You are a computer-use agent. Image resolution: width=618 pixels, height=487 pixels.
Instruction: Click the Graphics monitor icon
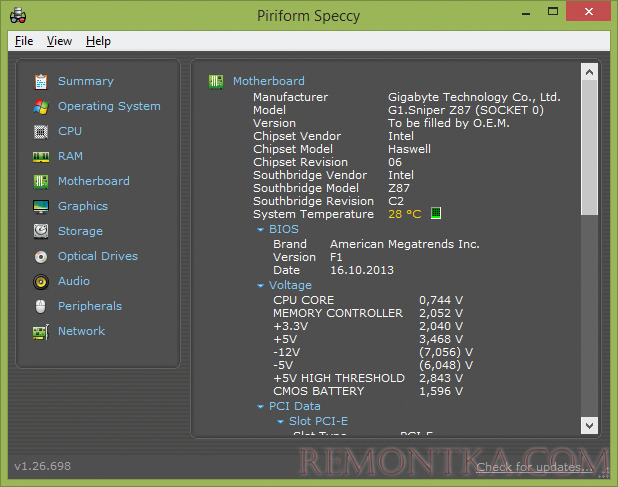(x=41, y=206)
